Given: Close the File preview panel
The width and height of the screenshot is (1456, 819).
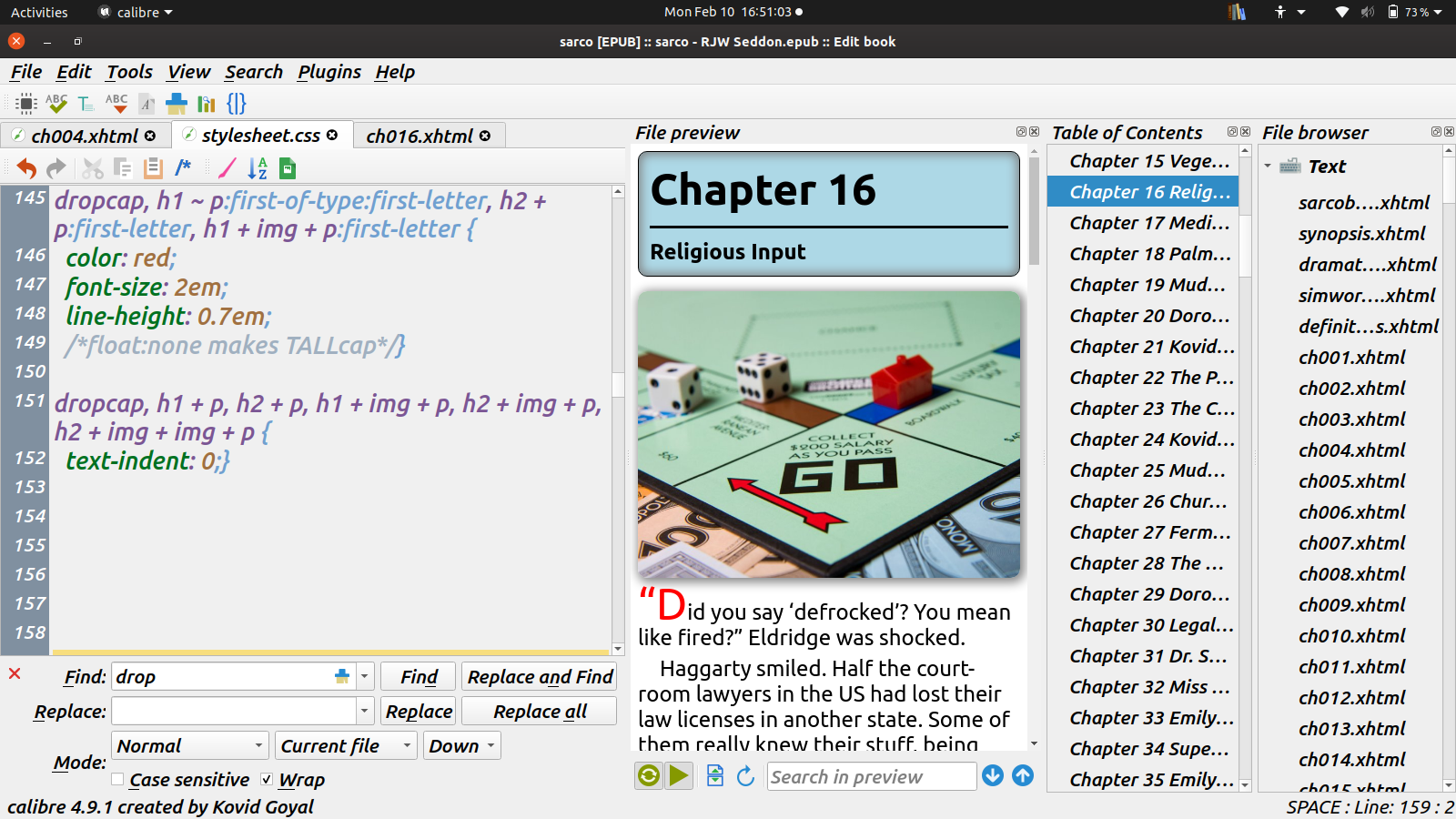Looking at the screenshot, I should 1034,132.
